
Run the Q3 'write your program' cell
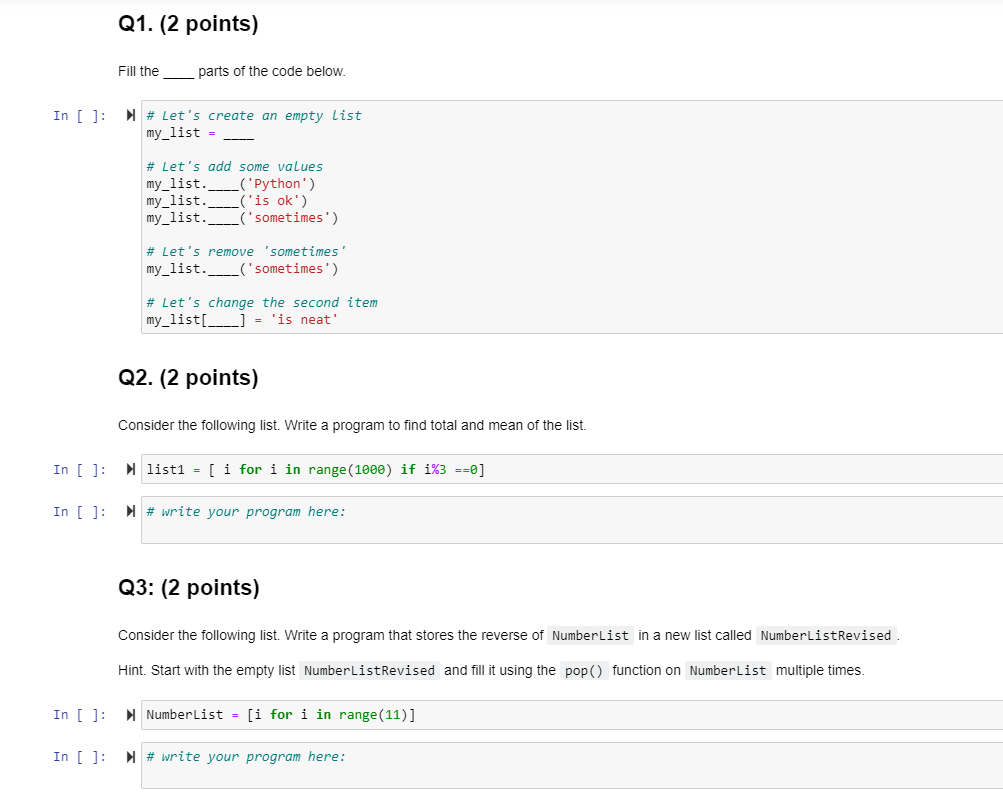[130, 756]
